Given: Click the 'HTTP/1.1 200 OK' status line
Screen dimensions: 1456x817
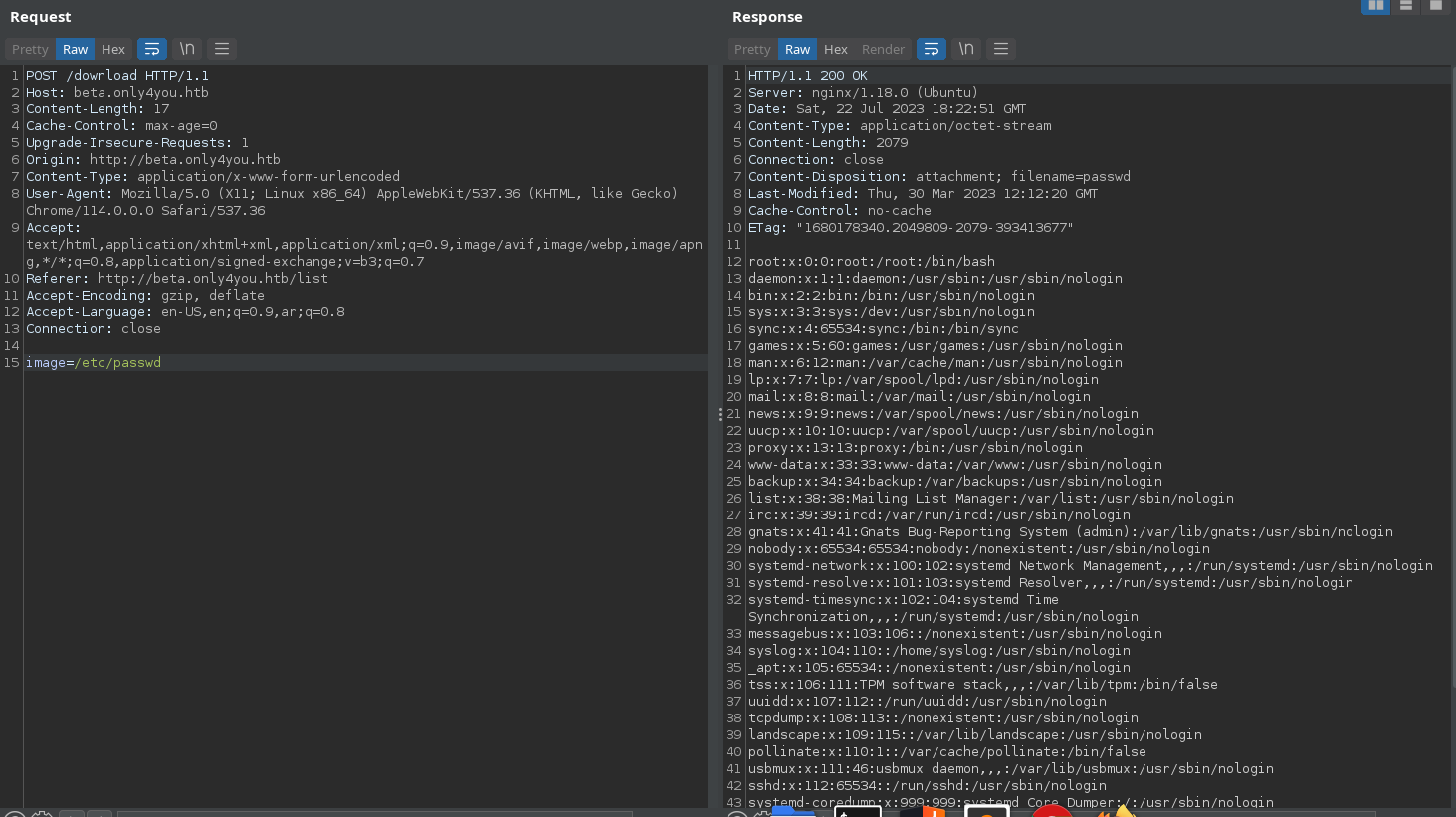Looking at the screenshot, I should [x=808, y=75].
